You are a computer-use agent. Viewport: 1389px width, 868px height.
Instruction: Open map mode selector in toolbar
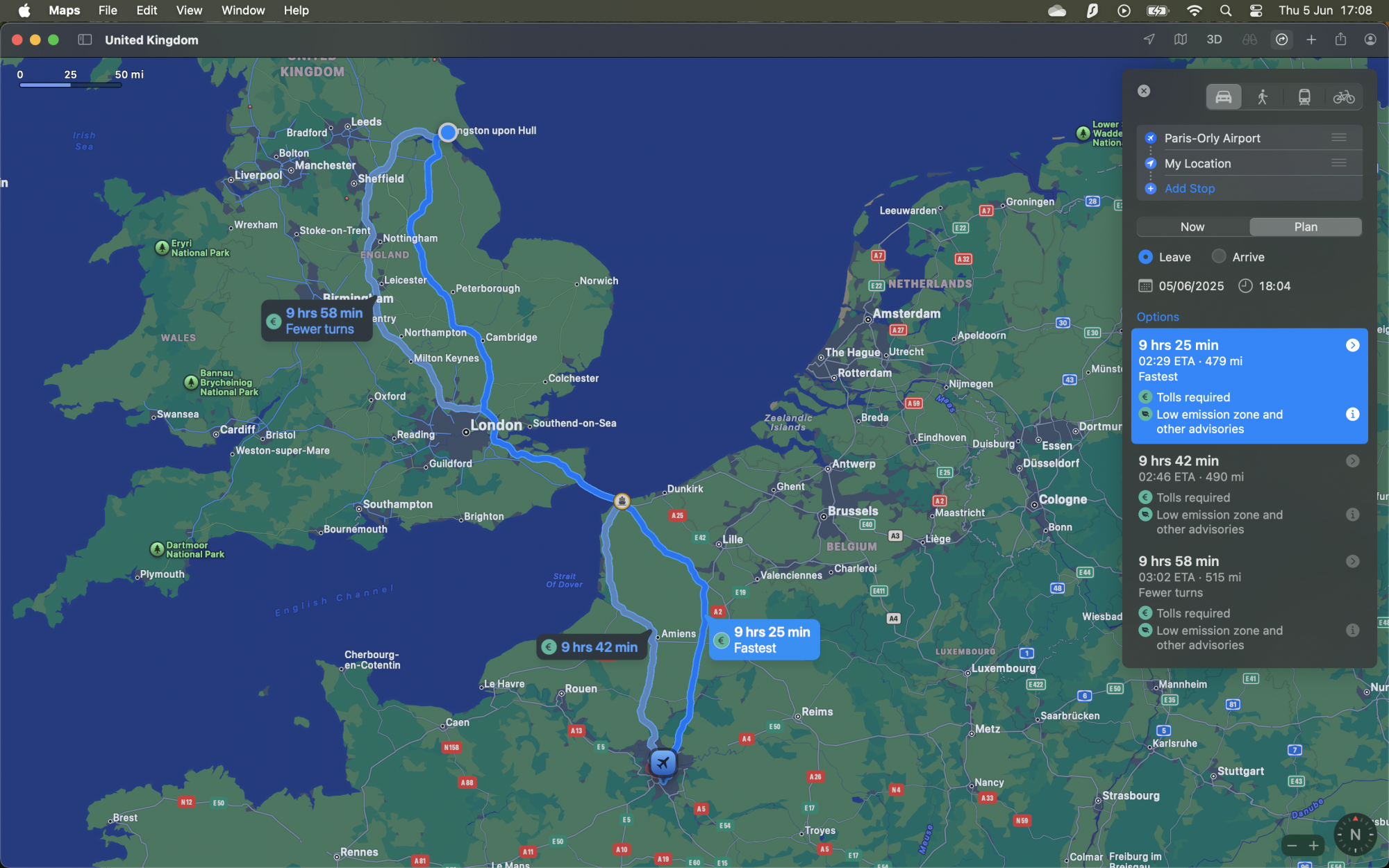[x=1181, y=40]
